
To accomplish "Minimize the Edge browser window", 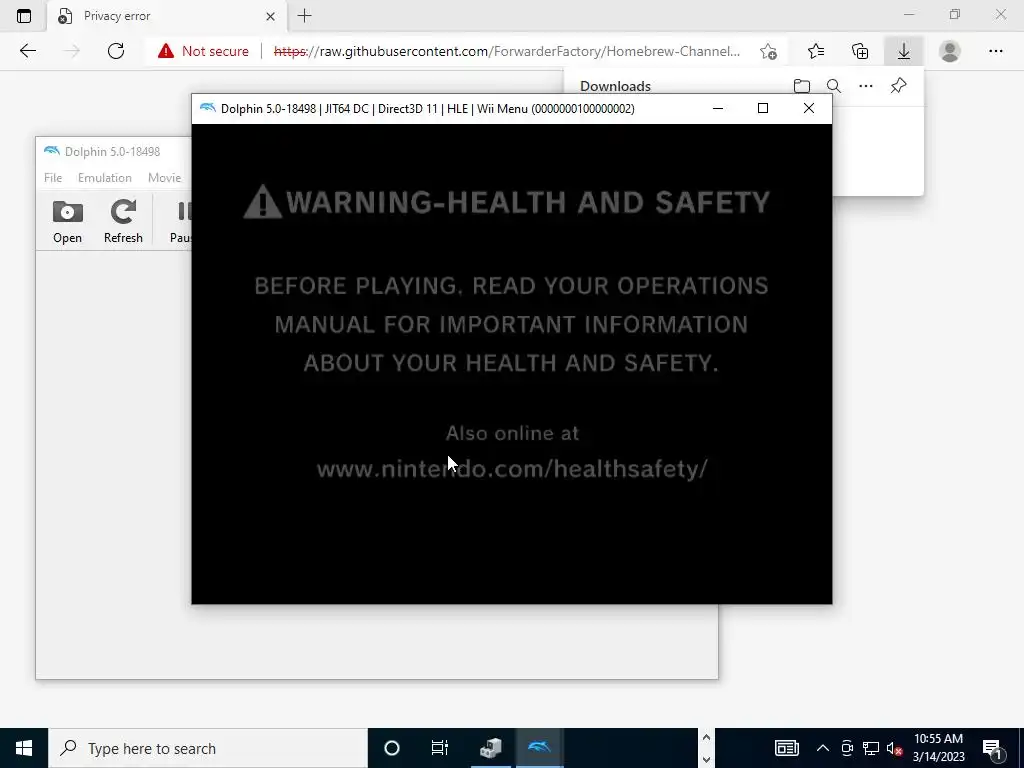I will click(x=909, y=14).
